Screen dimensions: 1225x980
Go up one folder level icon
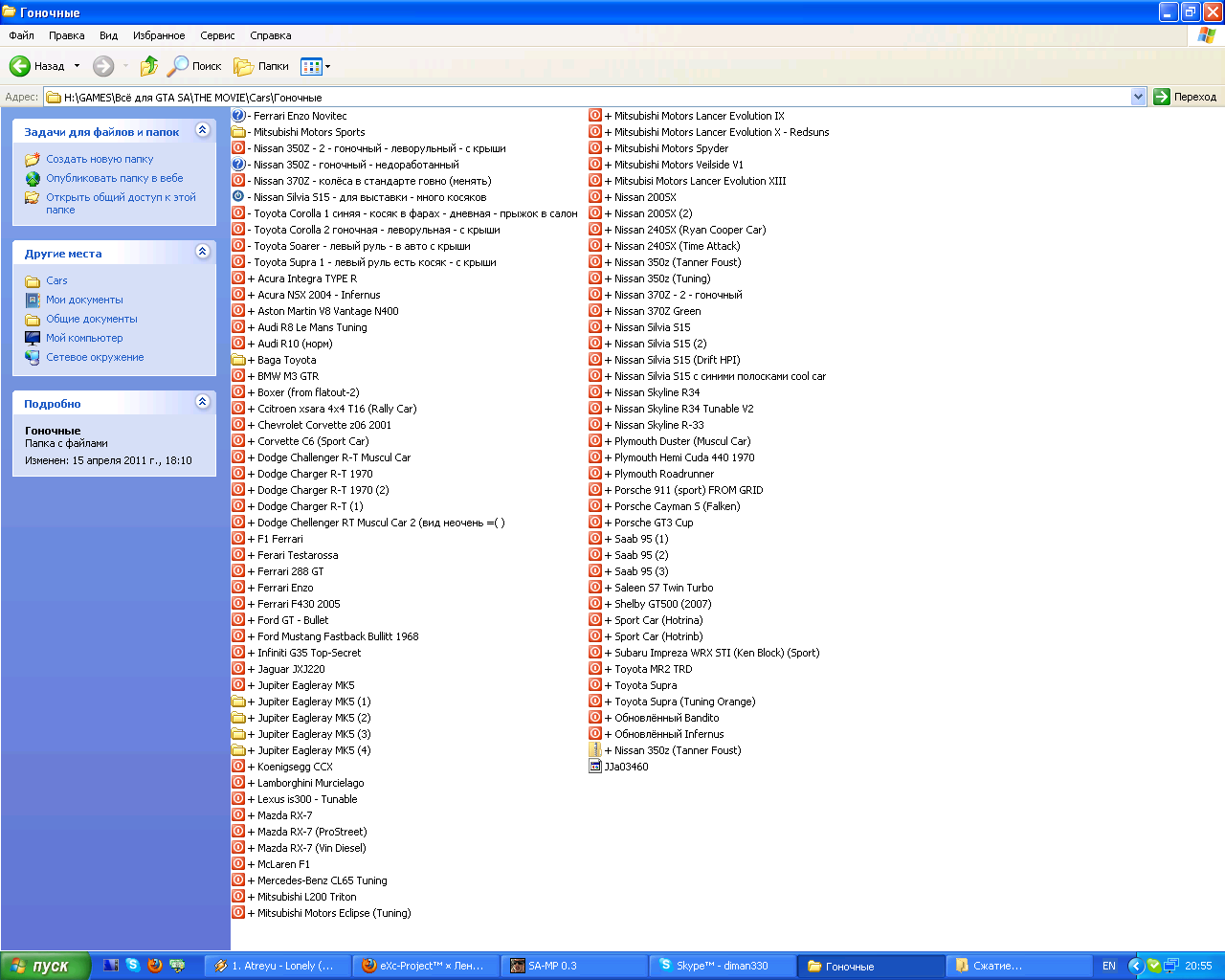tap(149, 66)
